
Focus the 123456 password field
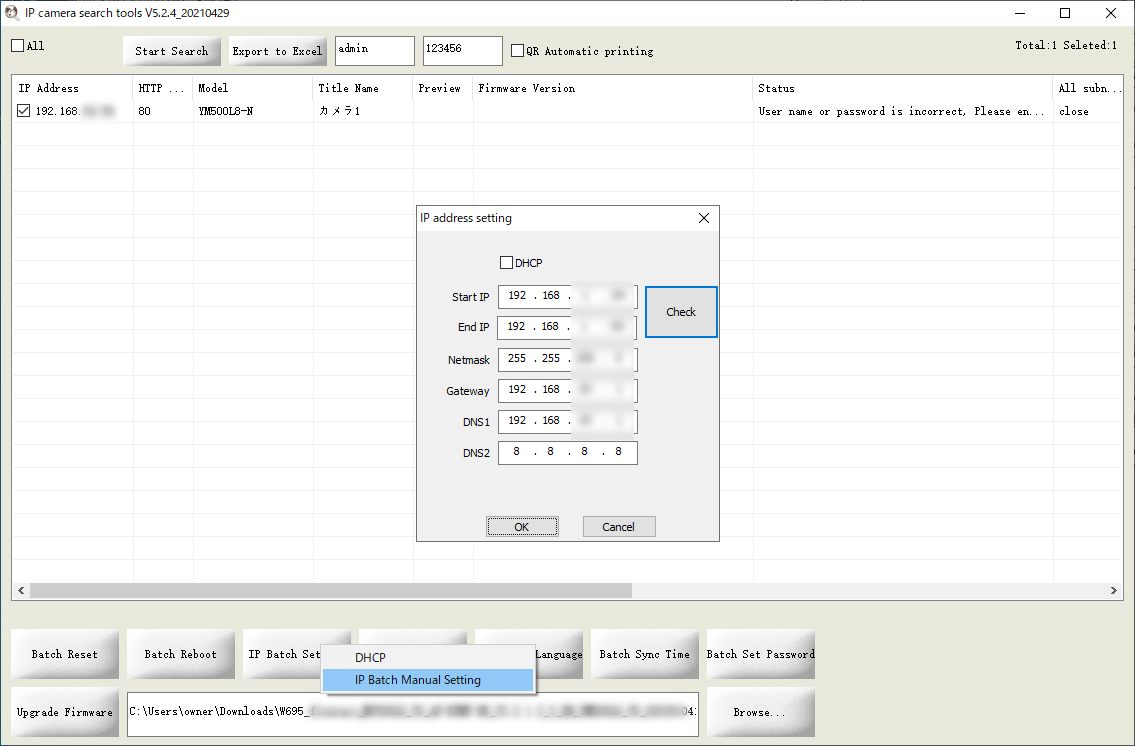(x=462, y=51)
